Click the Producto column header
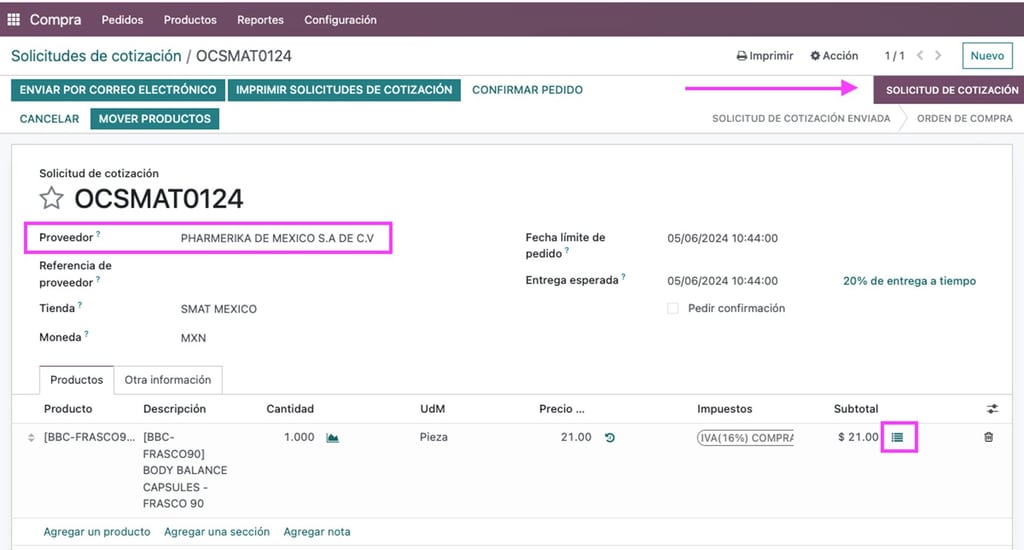 coord(68,409)
